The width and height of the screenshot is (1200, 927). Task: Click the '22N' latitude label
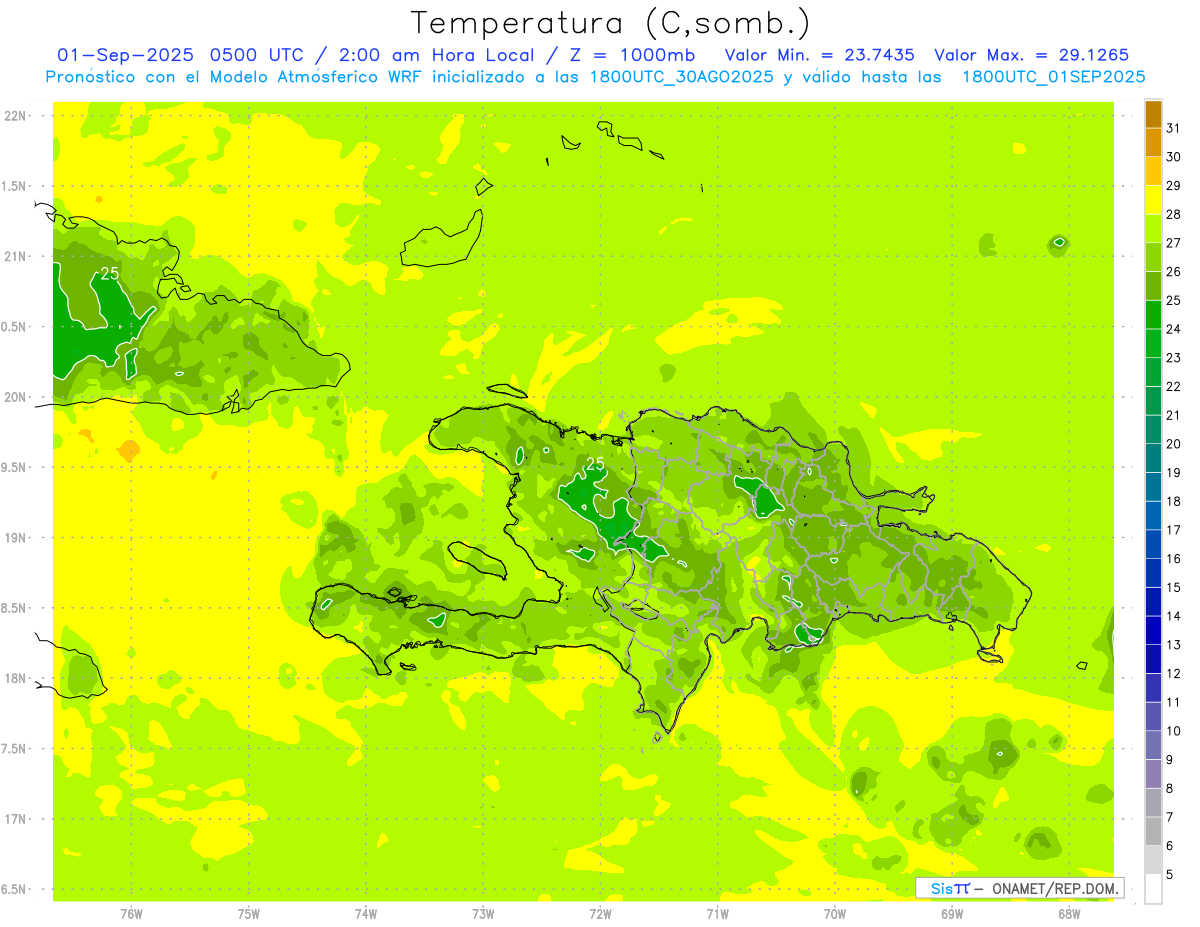tap(15, 116)
